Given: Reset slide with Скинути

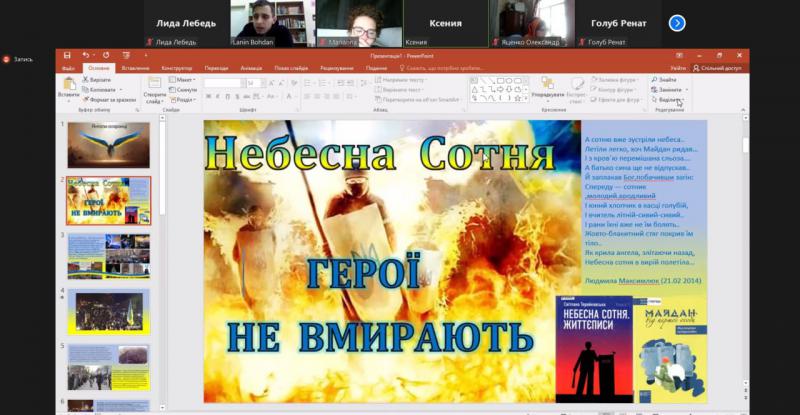Looking at the screenshot, I should [x=183, y=89].
